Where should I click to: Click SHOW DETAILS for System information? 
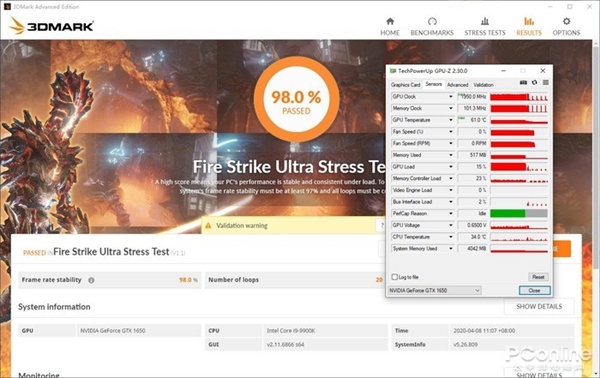tap(539, 306)
